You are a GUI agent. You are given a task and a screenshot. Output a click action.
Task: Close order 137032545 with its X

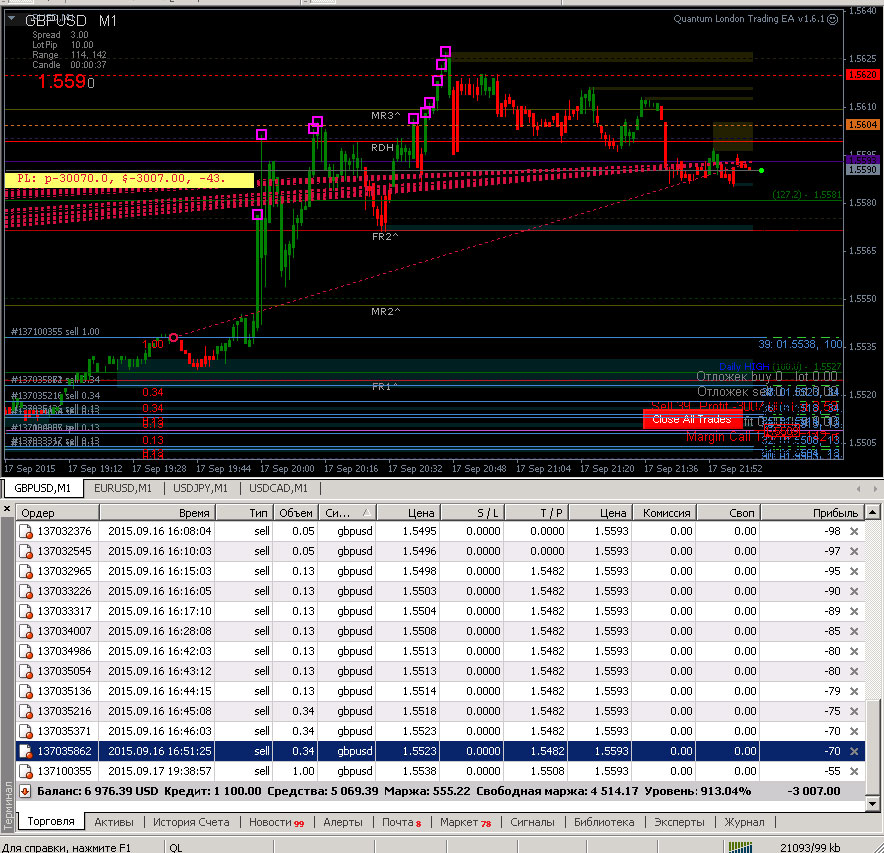click(x=854, y=551)
